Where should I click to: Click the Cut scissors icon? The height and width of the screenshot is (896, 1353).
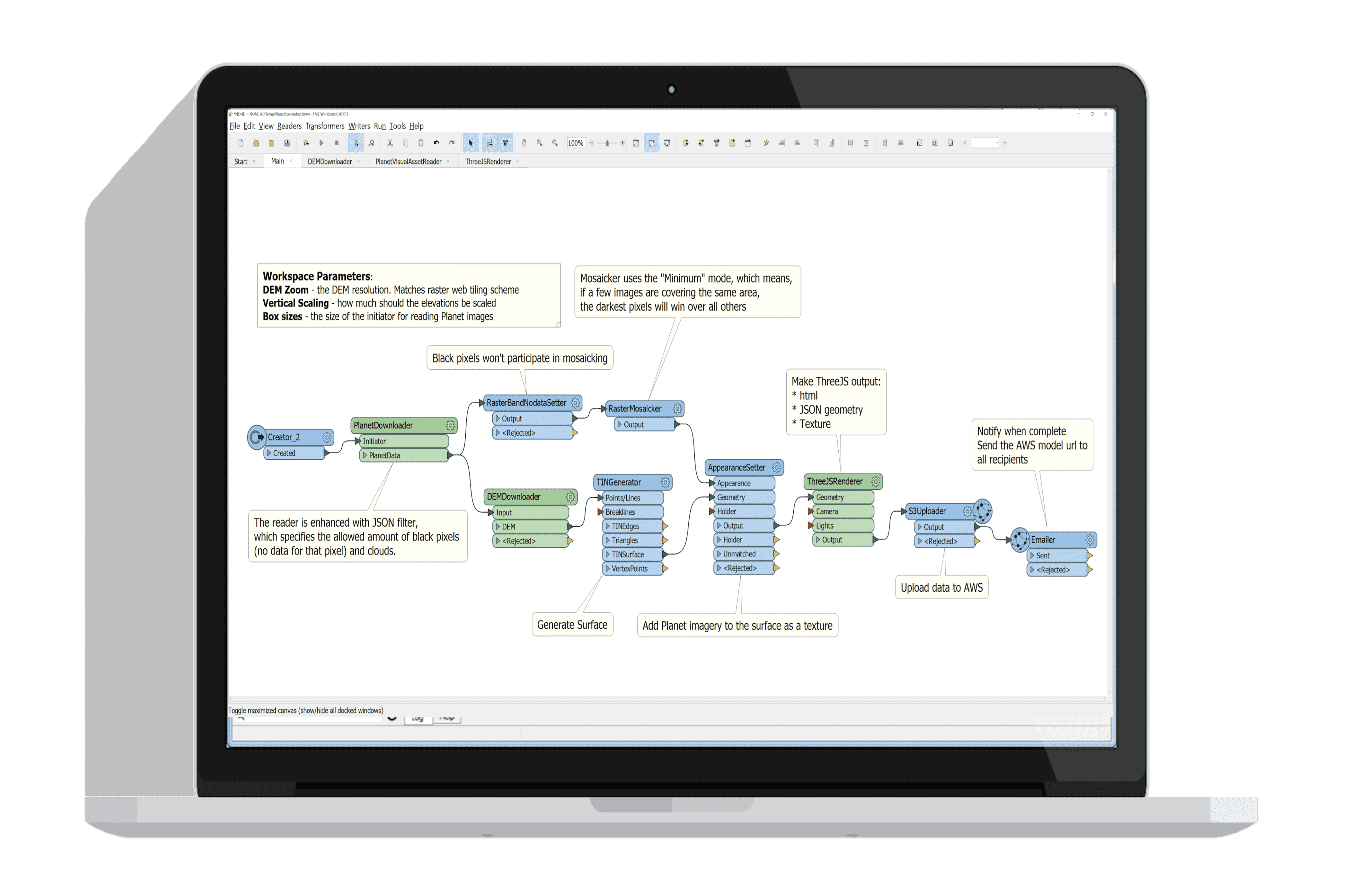pyautogui.click(x=390, y=143)
